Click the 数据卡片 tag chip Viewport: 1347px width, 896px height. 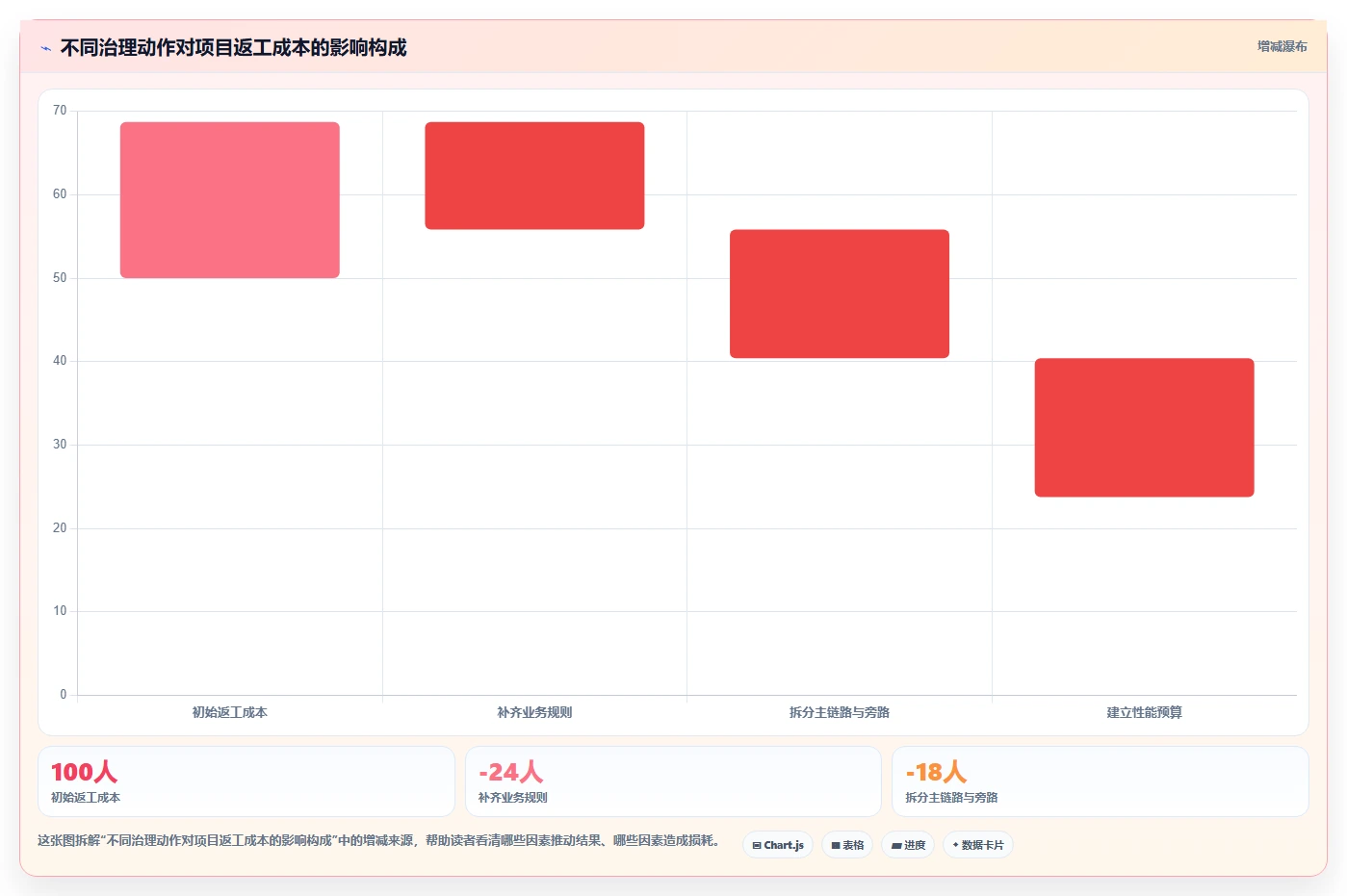pyautogui.click(x=978, y=845)
